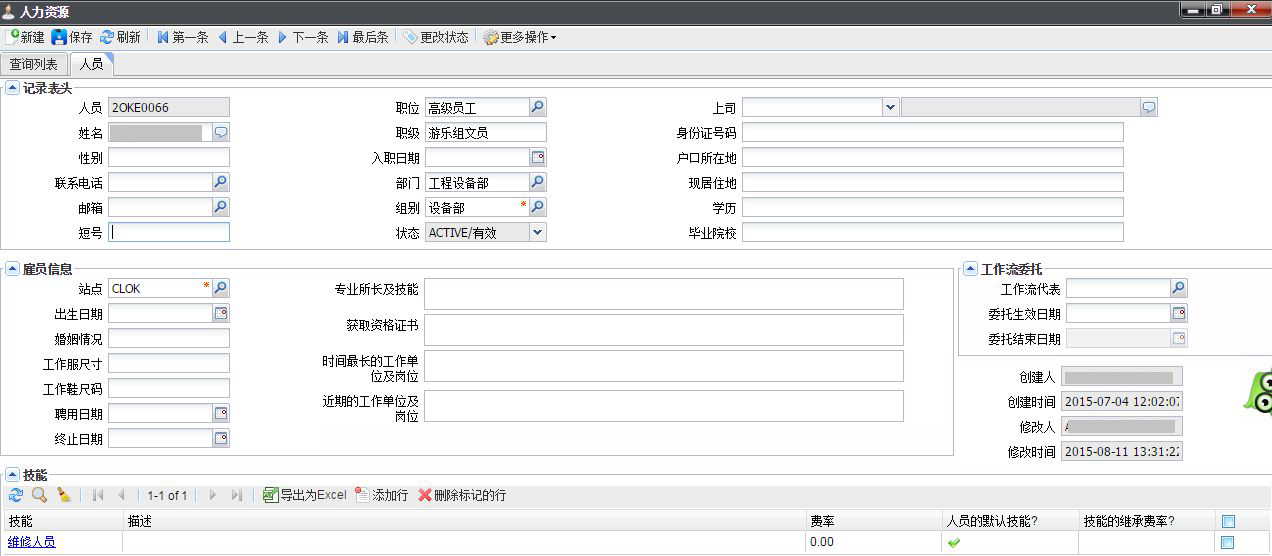Open lookup icon for 邮箱
Viewport: 1272px width, 556px height.
pos(221,207)
